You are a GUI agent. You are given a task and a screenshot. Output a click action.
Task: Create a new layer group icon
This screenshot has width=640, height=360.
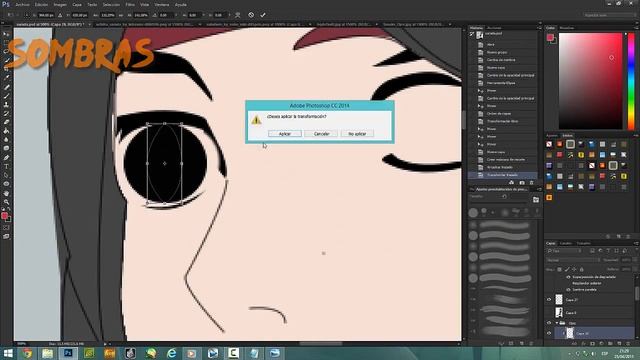[611, 344]
